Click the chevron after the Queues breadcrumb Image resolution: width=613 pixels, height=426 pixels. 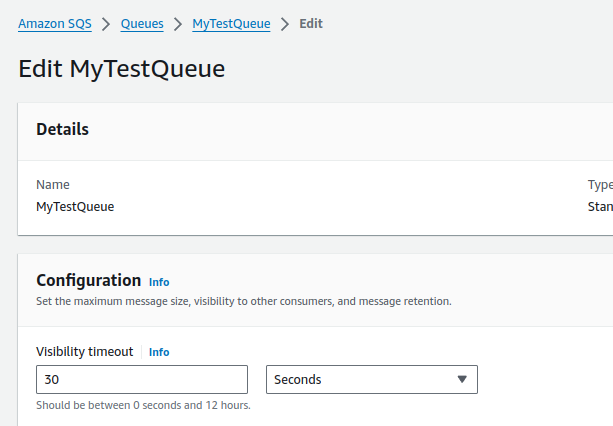click(178, 23)
